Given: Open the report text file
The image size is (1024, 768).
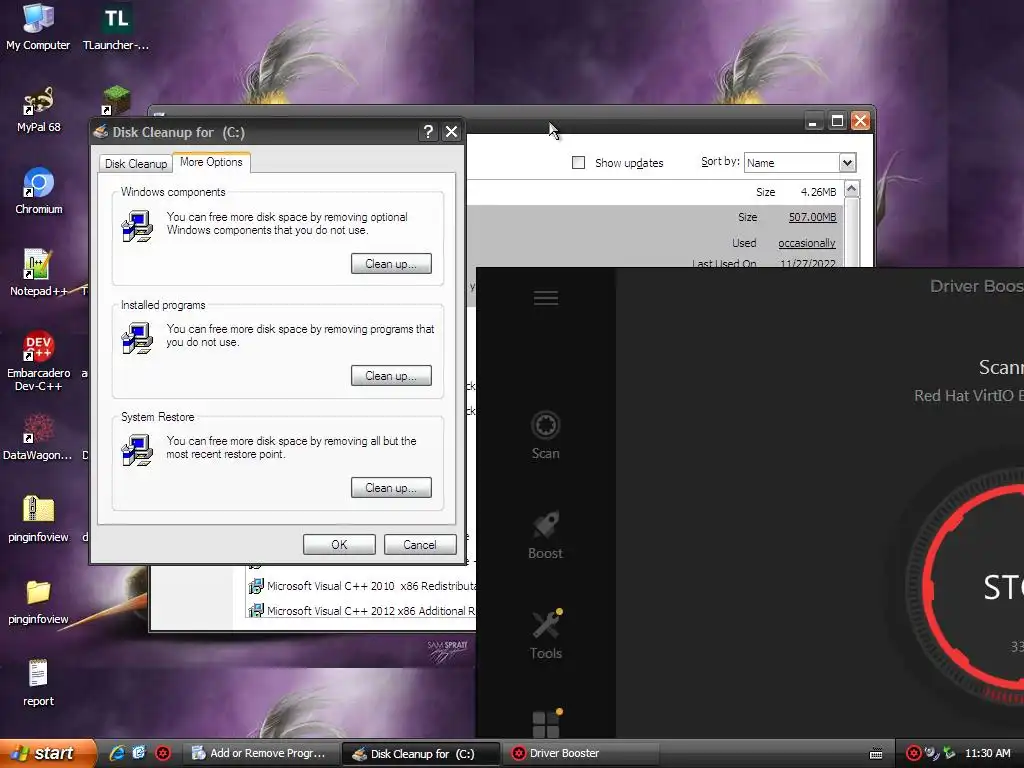Looking at the screenshot, I should click(x=38, y=682).
